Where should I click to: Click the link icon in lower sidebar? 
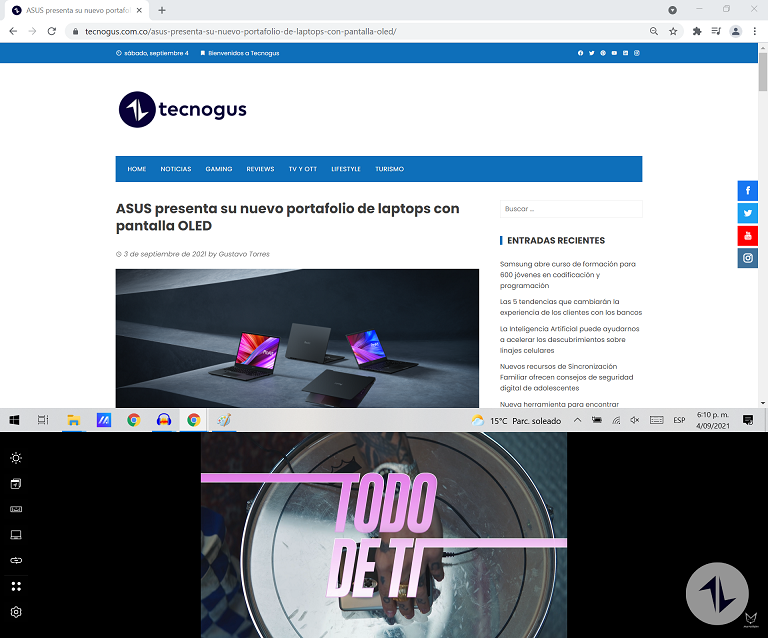(x=16, y=560)
